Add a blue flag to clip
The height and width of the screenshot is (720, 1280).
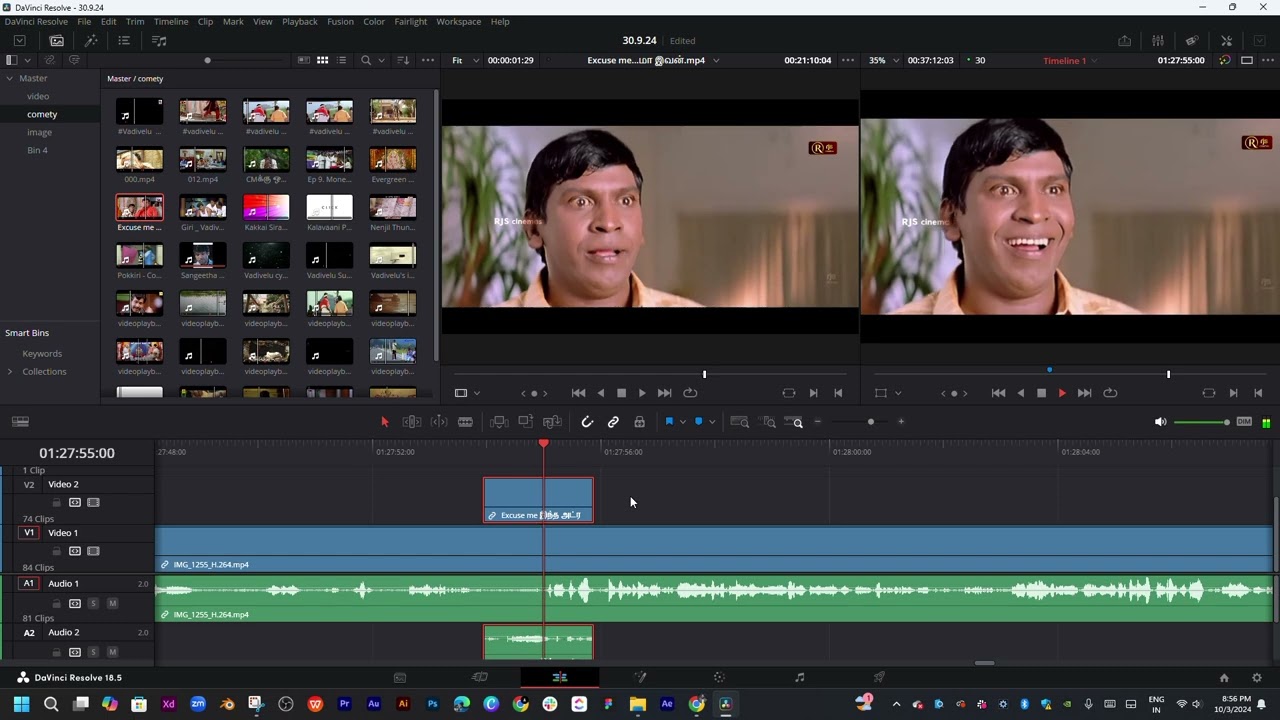click(669, 422)
